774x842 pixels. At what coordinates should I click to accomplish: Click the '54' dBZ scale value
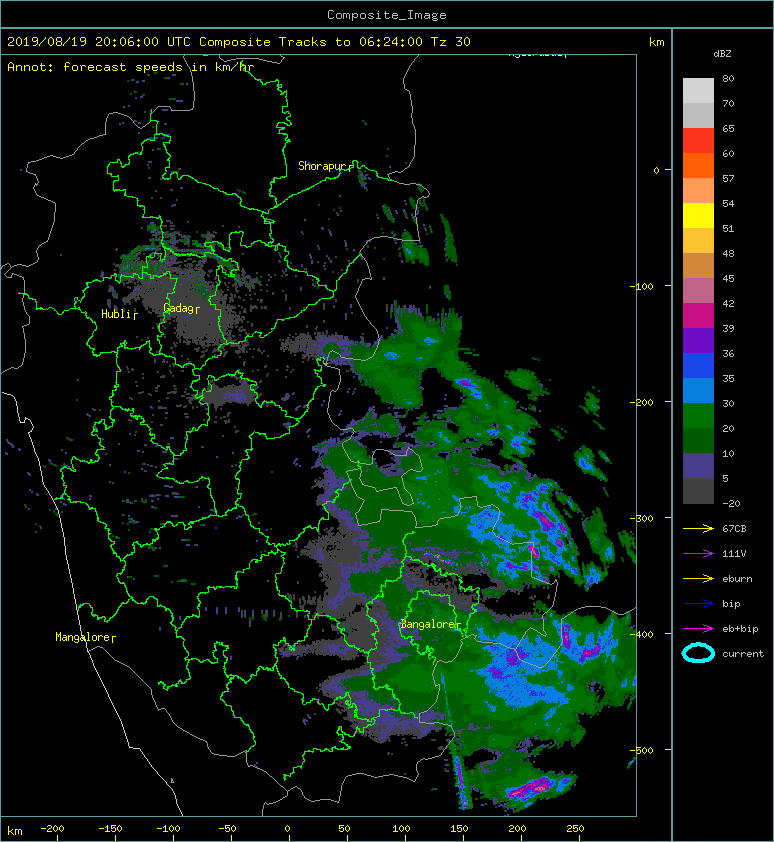[x=728, y=204]
